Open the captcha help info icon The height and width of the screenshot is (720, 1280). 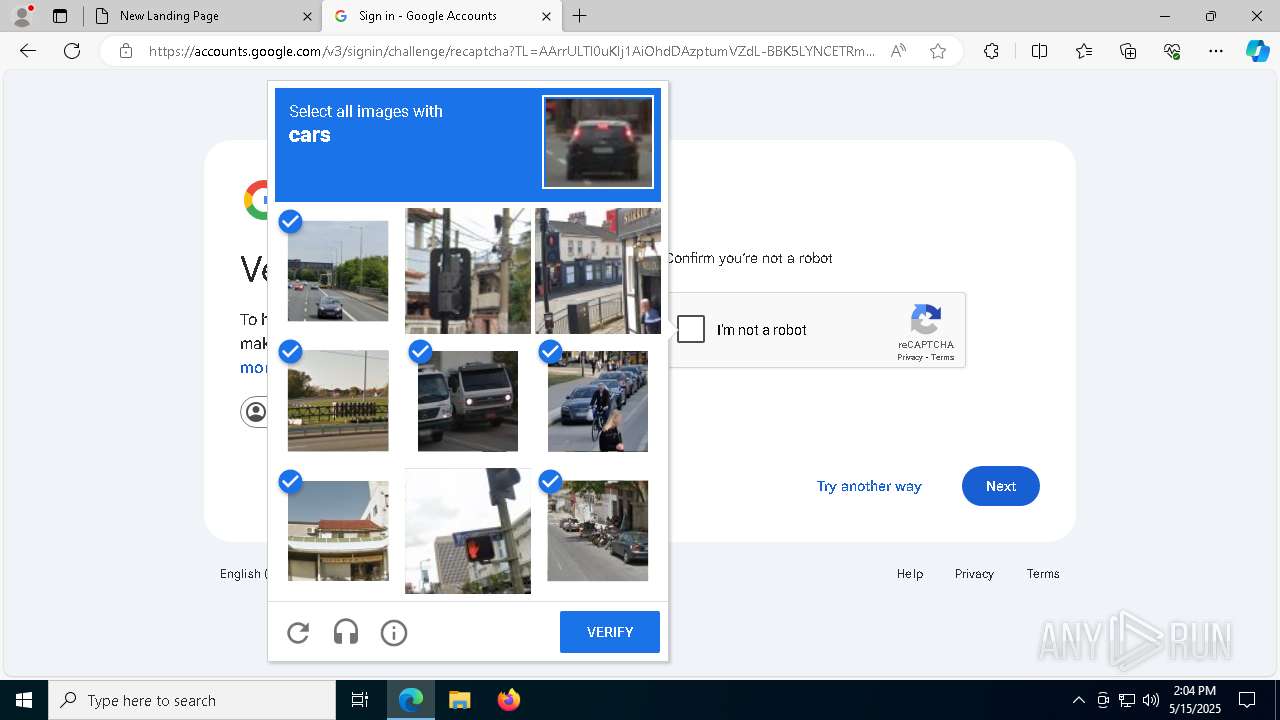[394, 633]
